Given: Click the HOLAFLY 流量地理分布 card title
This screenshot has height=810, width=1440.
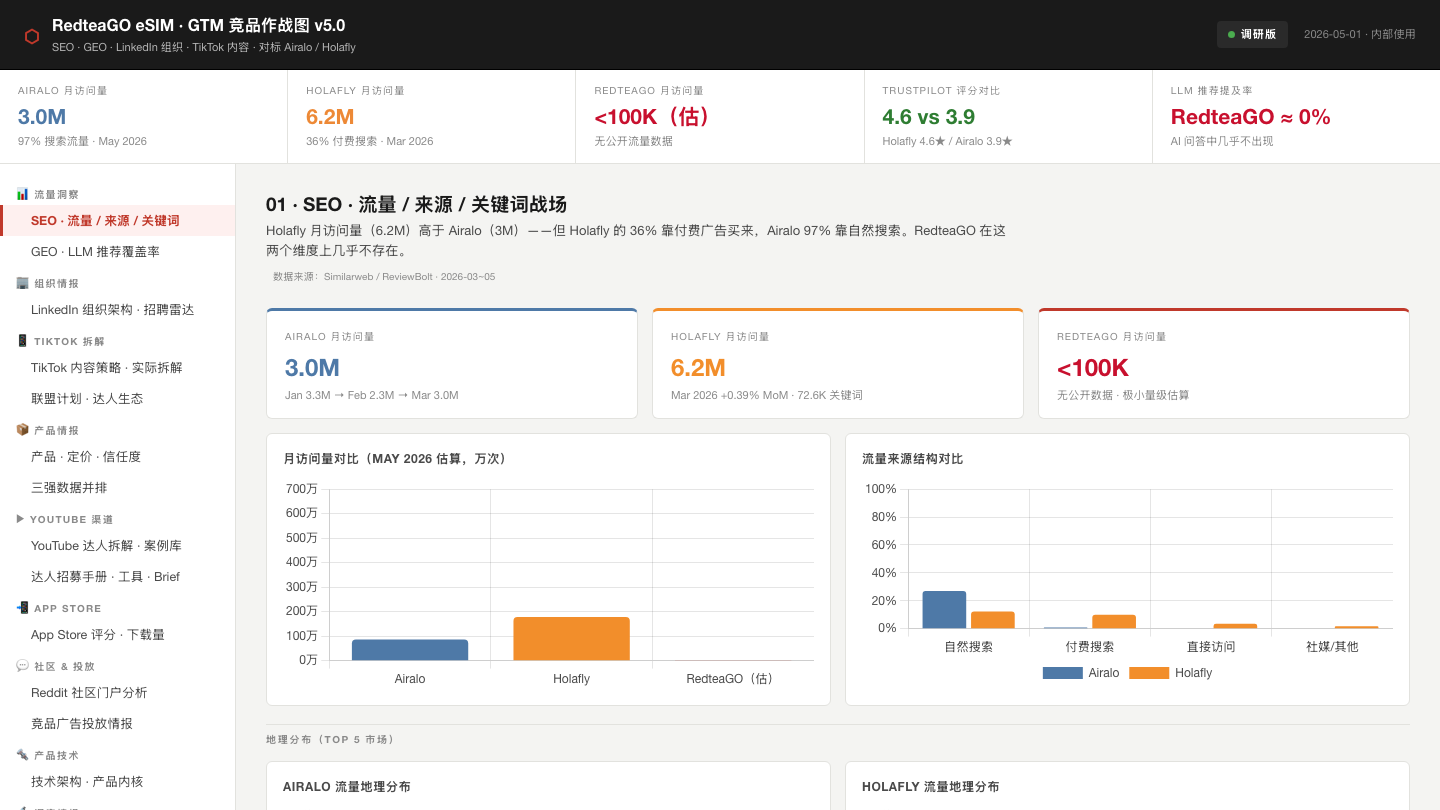Looking at the screenshot, I should click(x=931, y=787).
